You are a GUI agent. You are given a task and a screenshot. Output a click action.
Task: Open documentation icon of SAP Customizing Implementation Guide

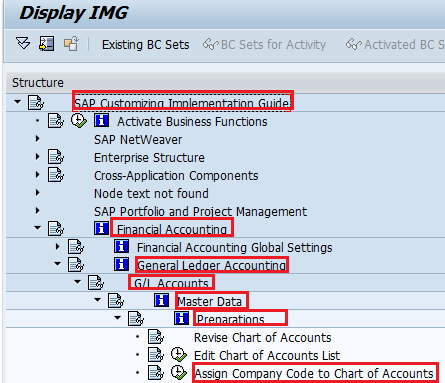[x=36, y=102]
